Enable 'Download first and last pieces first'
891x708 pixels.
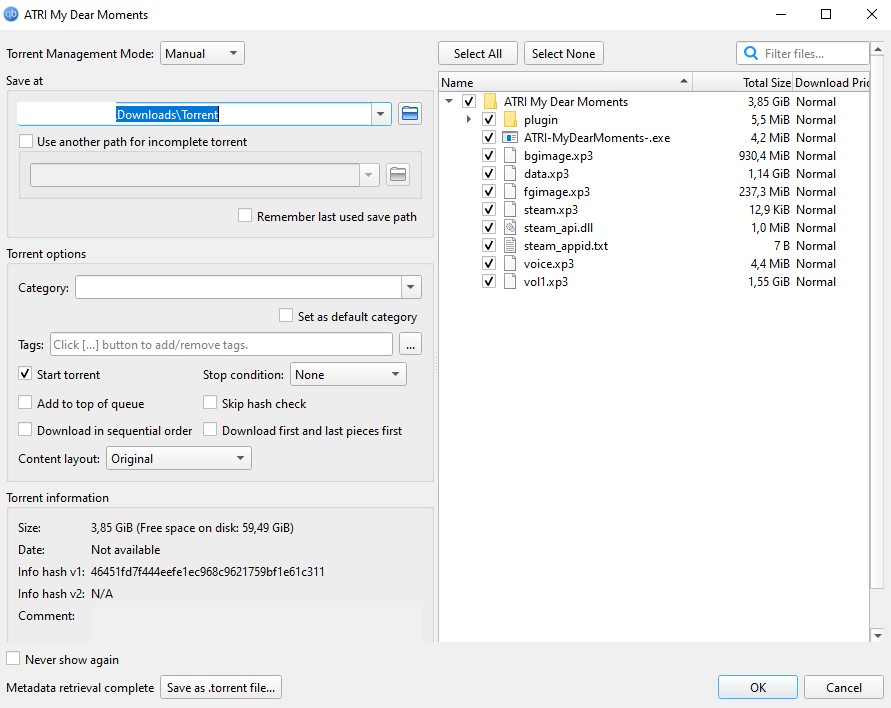click(210, 430)
